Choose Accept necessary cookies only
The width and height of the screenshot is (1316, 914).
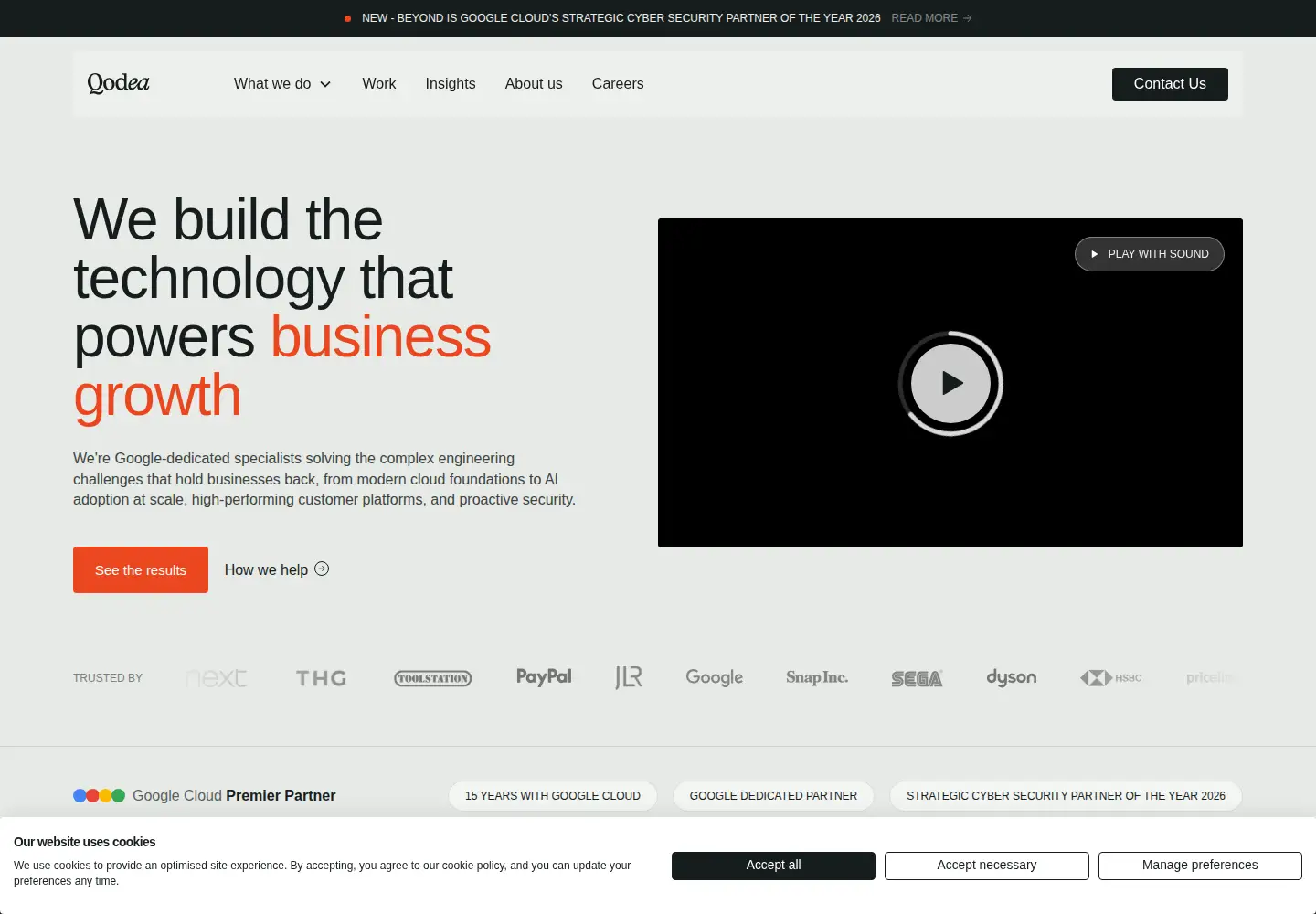(987, 866)
